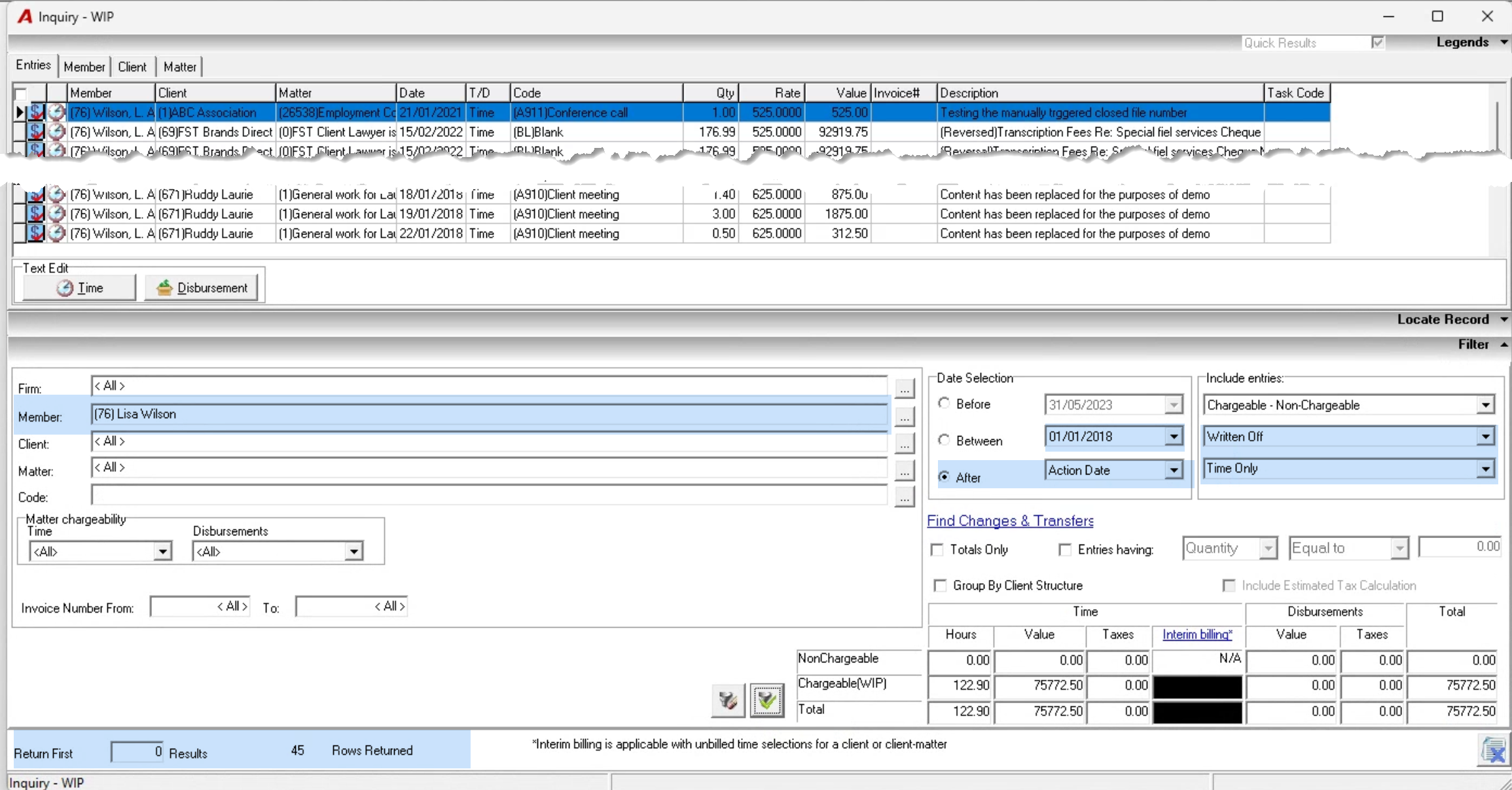
Task: Open Find Changes & Transfers link
Action: (1010, 521)
